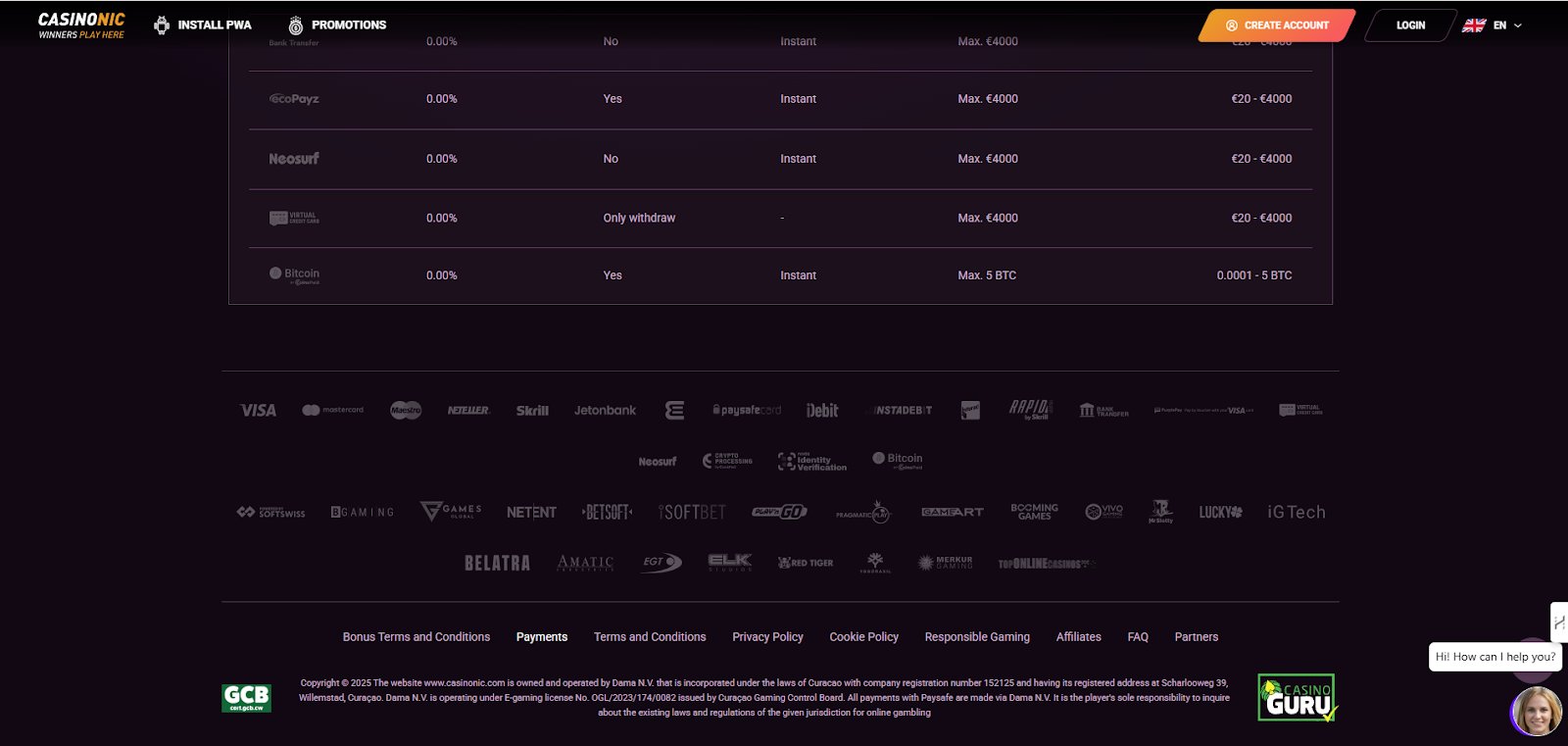Click the footer Bitcoin logo
Screen dimensions: 1568x746
[x=898, y=461]
